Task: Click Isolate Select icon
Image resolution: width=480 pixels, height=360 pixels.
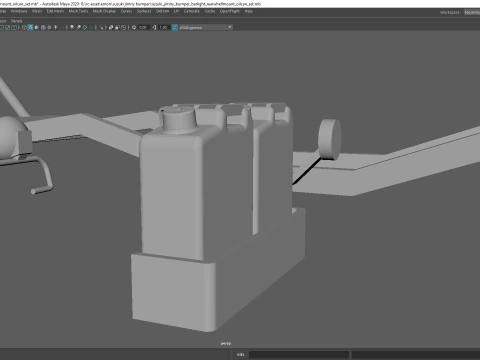Action: [101, 27]
